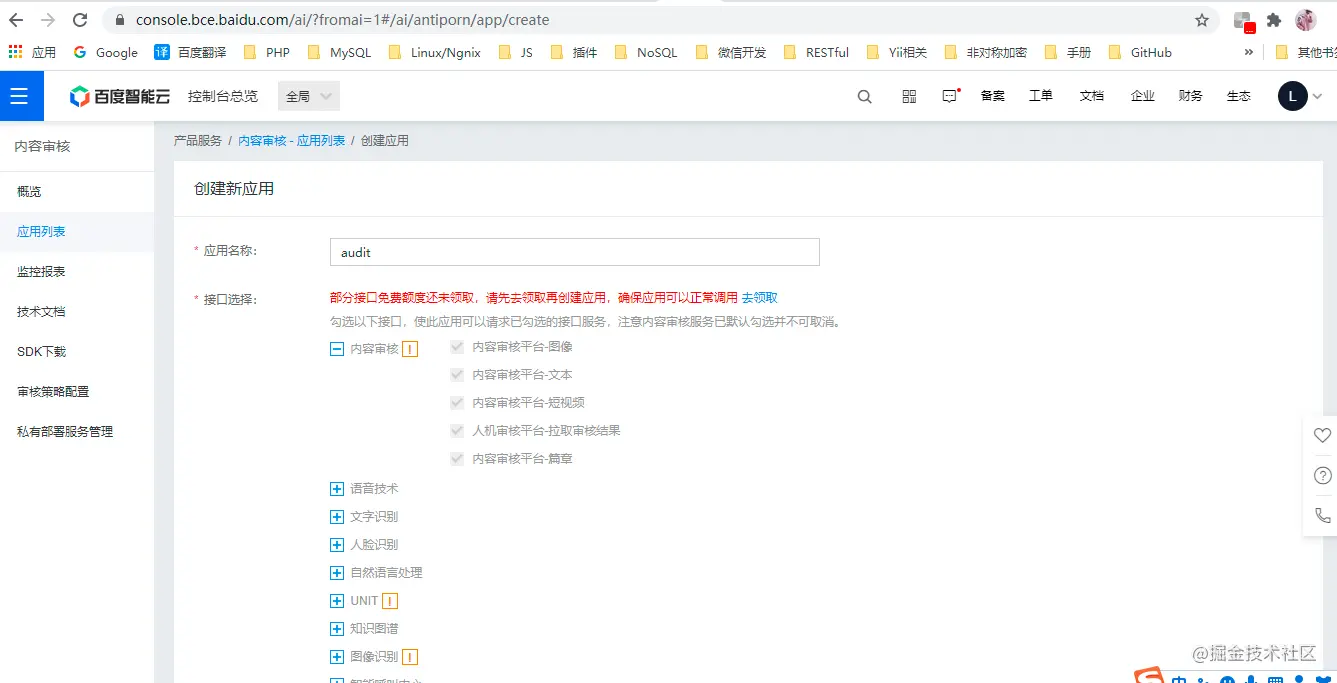Go to 内容审核 - 应用列表 breadcrumb
This screenshot has height=683, width=1337.
[292, 141]
